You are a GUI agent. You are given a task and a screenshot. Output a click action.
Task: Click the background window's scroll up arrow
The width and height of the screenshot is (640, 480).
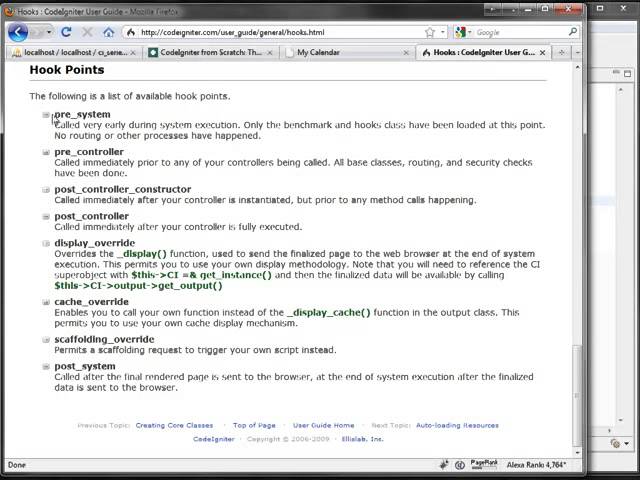621,90
